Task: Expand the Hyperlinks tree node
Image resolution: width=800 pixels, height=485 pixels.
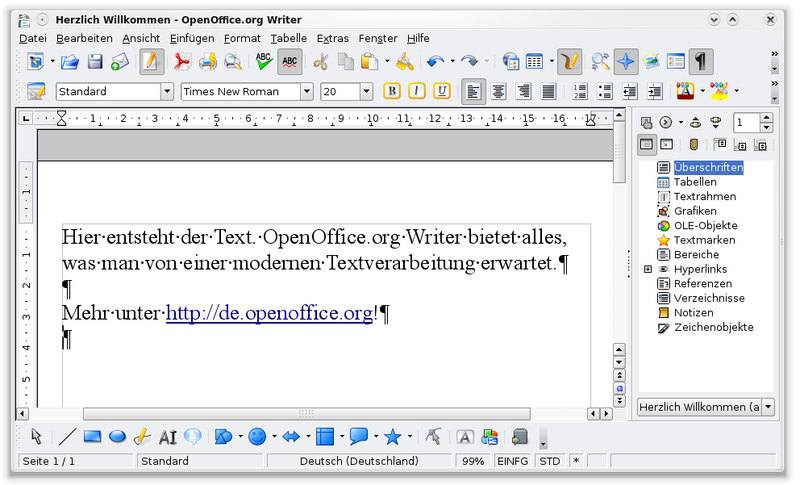Action: [648, 269]
